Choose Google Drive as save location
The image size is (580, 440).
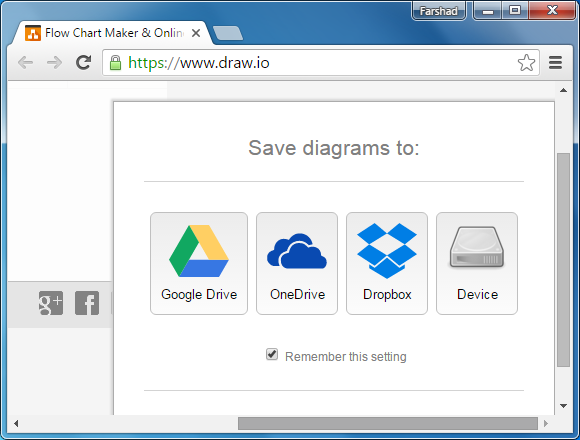click(199, 263)
